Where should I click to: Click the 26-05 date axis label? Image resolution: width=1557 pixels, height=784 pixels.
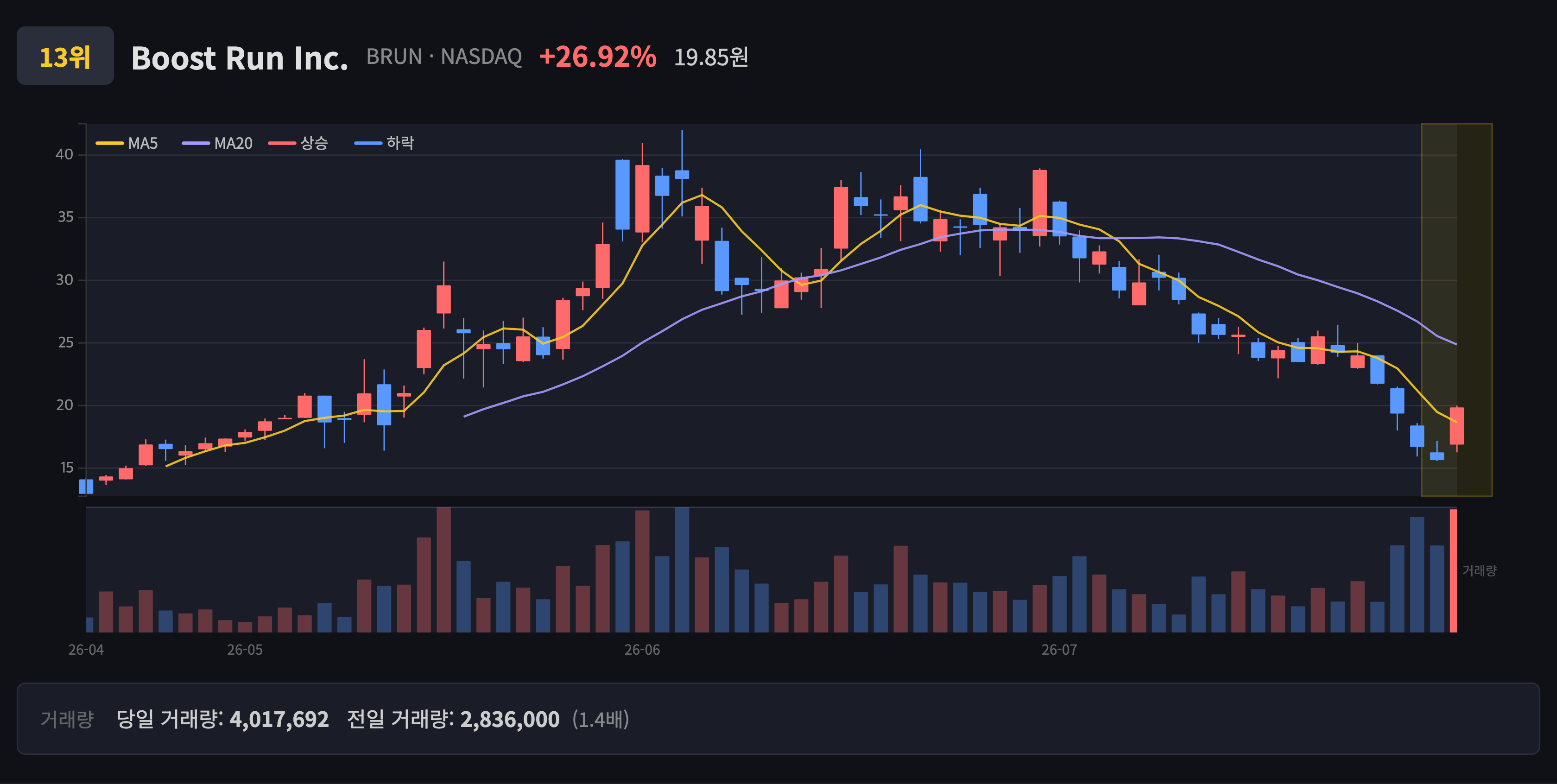(245, 650)
